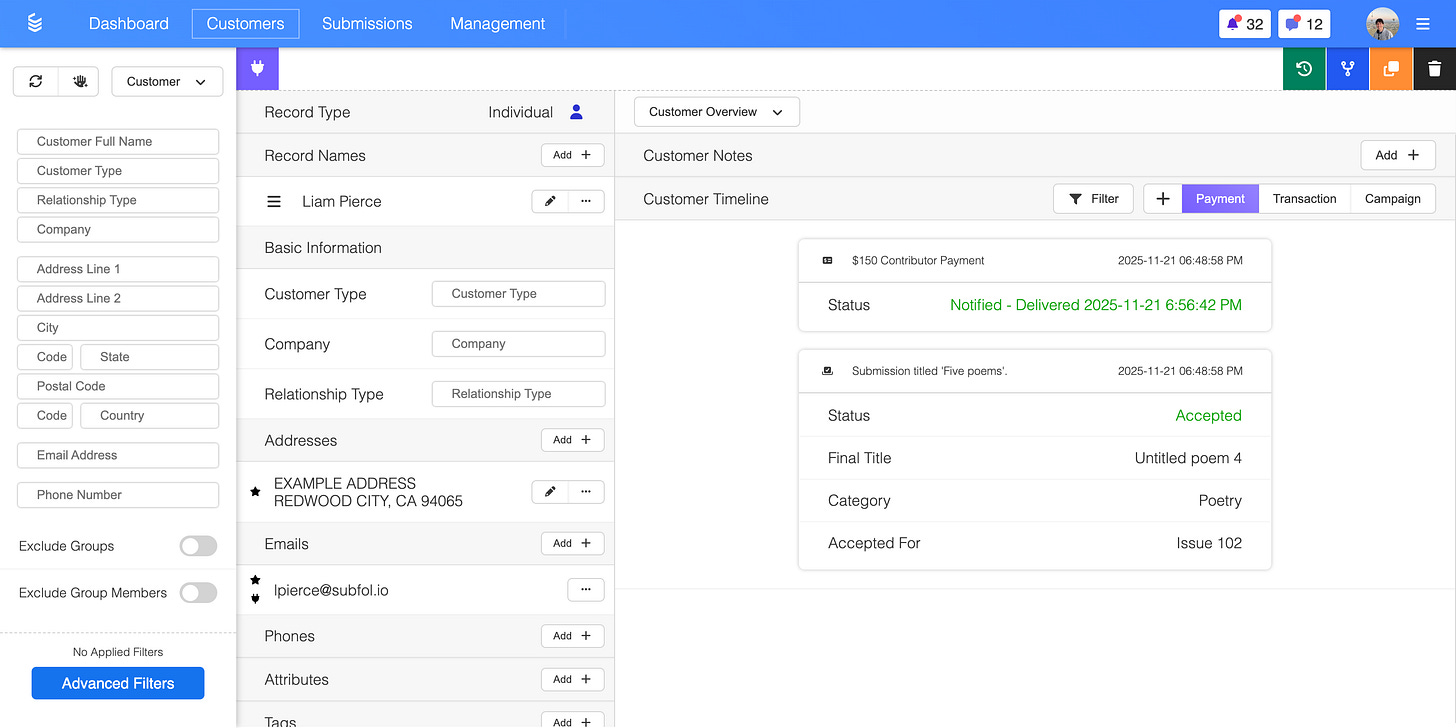The image size is (1456, 728).
Task: Click the drag handle beside Liam Pierce
Action: [x=274, y=202]
